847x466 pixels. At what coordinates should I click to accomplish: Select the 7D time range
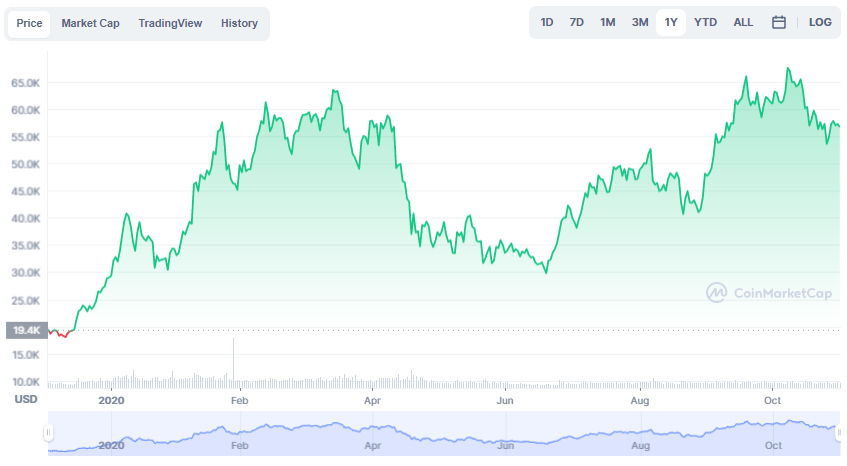(576, 22)
